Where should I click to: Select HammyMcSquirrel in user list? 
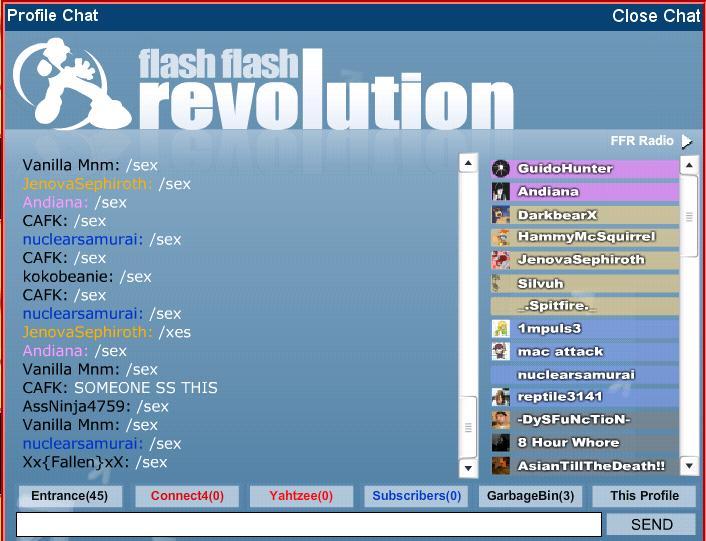[586, 237]
